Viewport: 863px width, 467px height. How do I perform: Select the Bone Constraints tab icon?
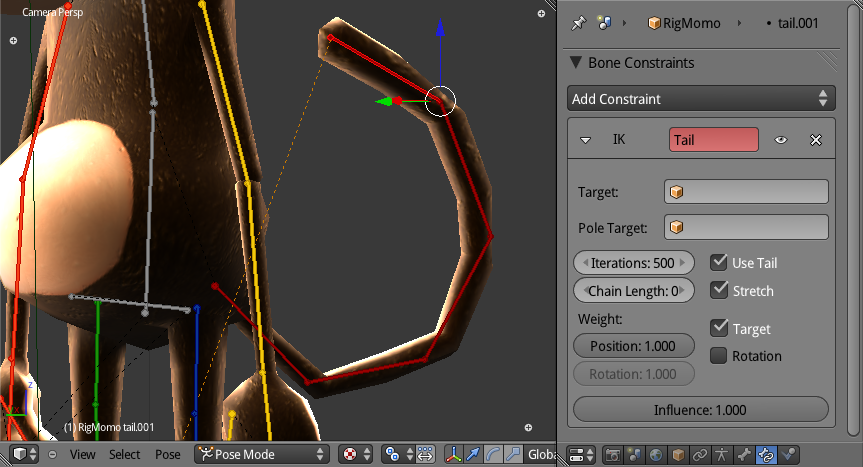[766, 454]
